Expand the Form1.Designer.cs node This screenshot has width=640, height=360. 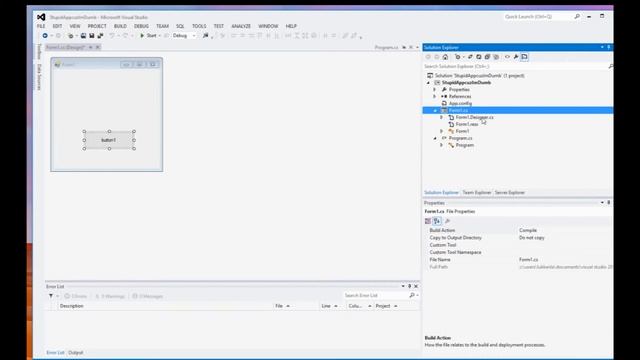pos(442,118)
